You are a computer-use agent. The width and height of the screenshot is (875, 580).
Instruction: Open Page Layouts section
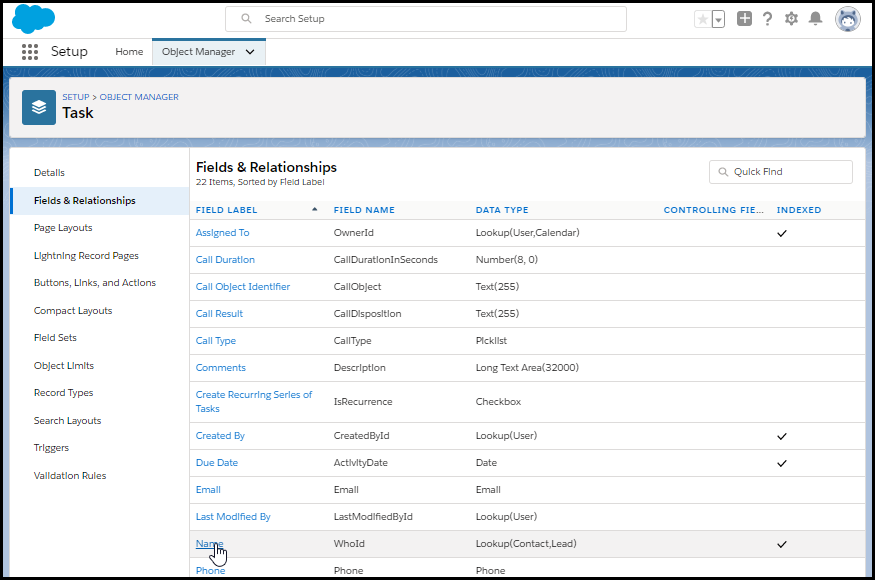tap(63, 228)
